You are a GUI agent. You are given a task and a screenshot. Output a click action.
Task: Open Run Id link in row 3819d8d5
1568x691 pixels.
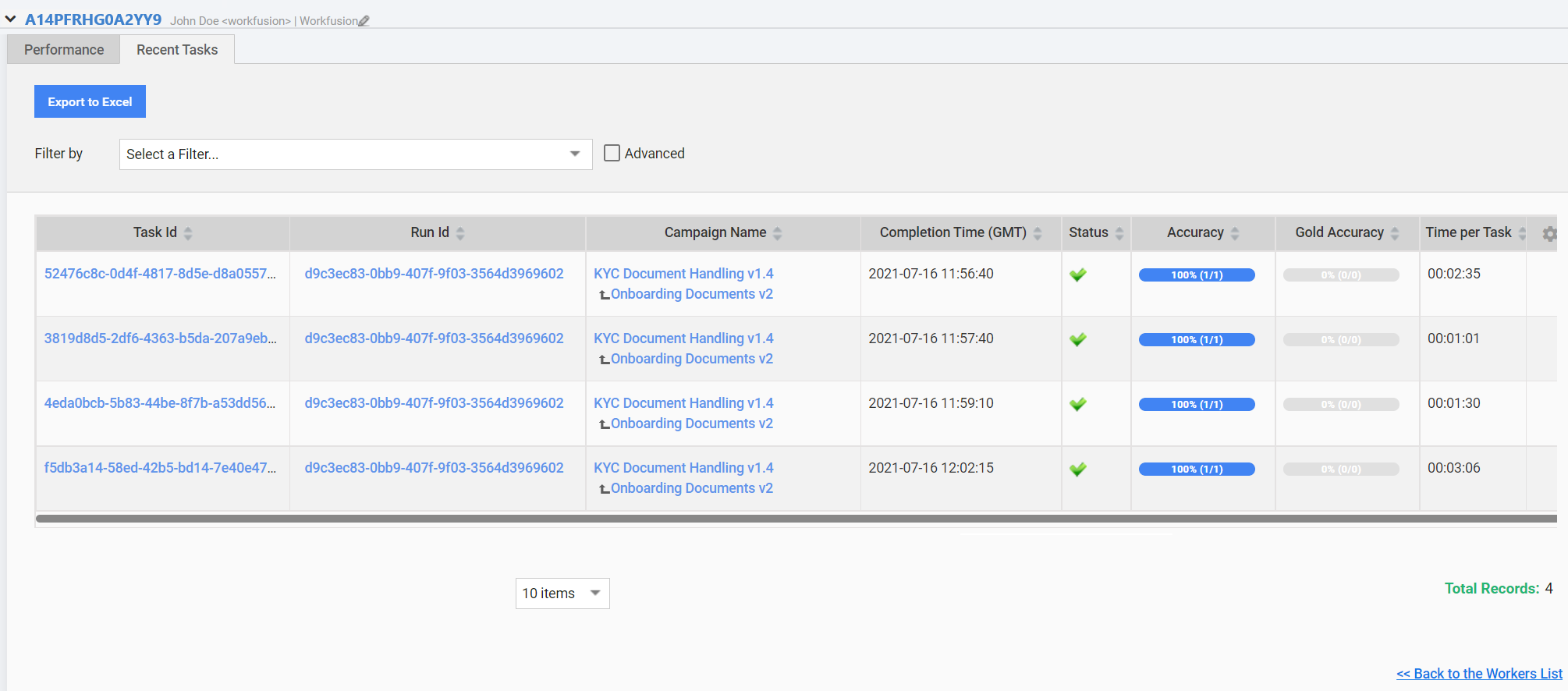point(435,338)
